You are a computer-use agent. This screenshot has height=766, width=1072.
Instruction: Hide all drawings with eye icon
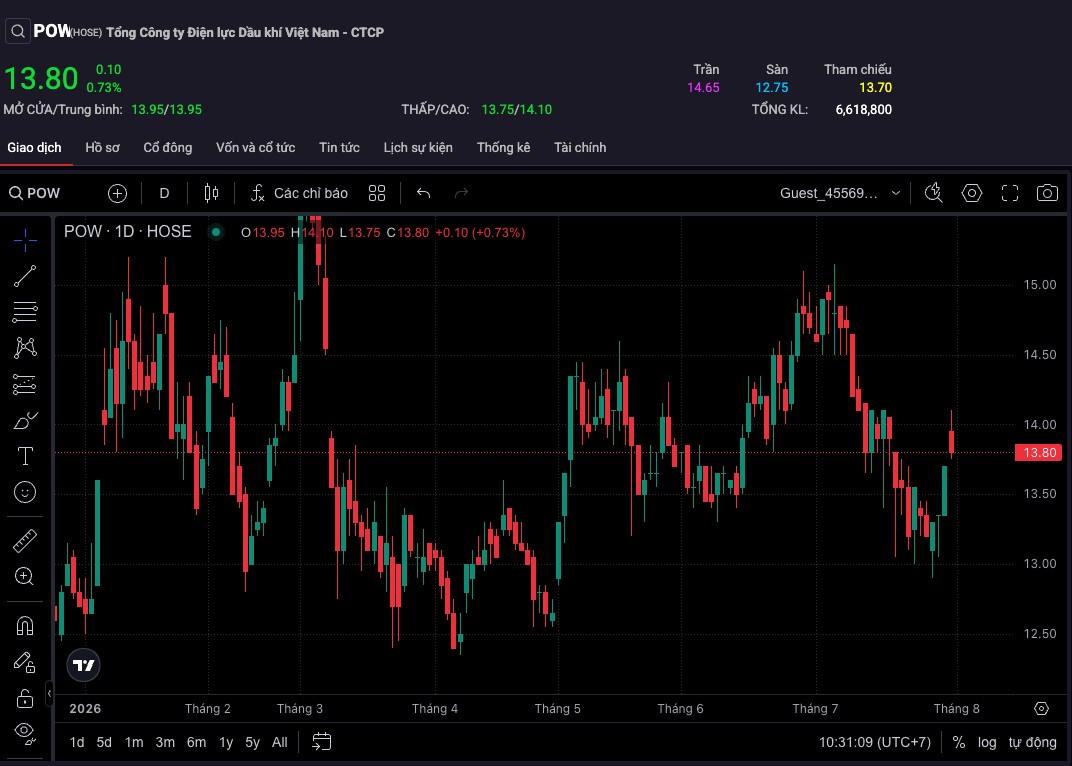pos(25,734)
